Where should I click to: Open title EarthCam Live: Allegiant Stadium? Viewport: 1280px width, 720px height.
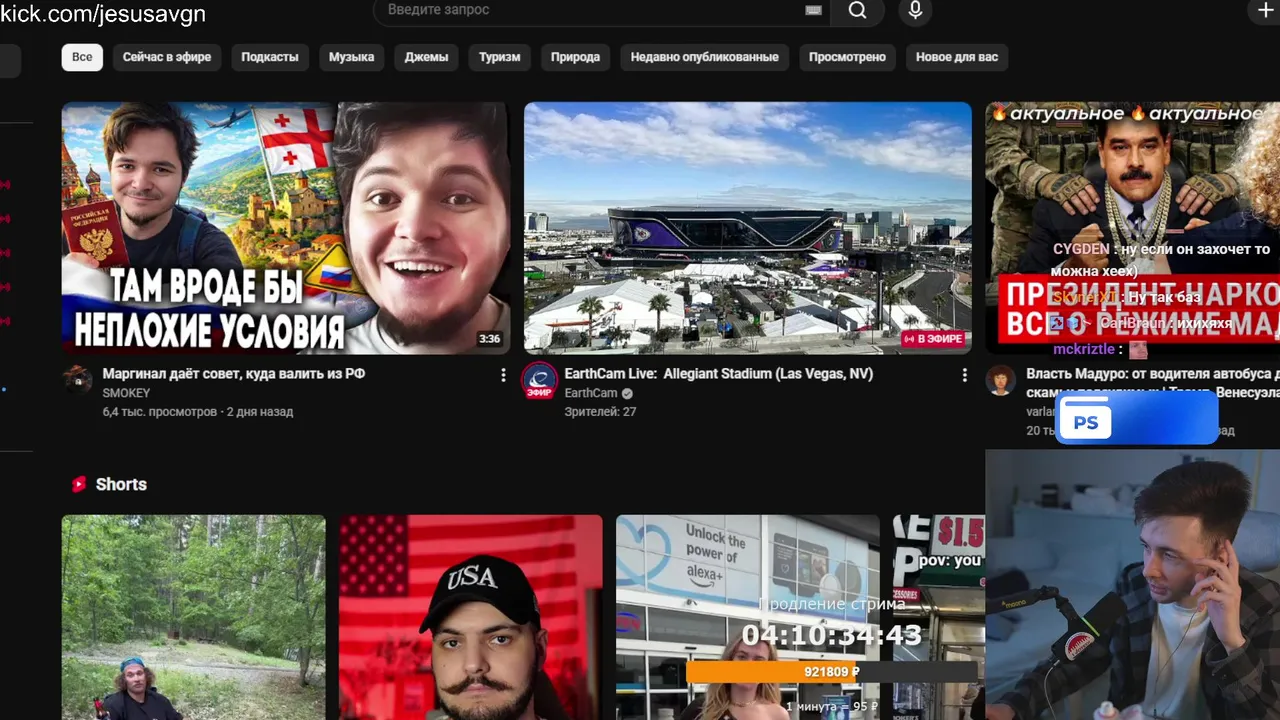click(719, 374)
